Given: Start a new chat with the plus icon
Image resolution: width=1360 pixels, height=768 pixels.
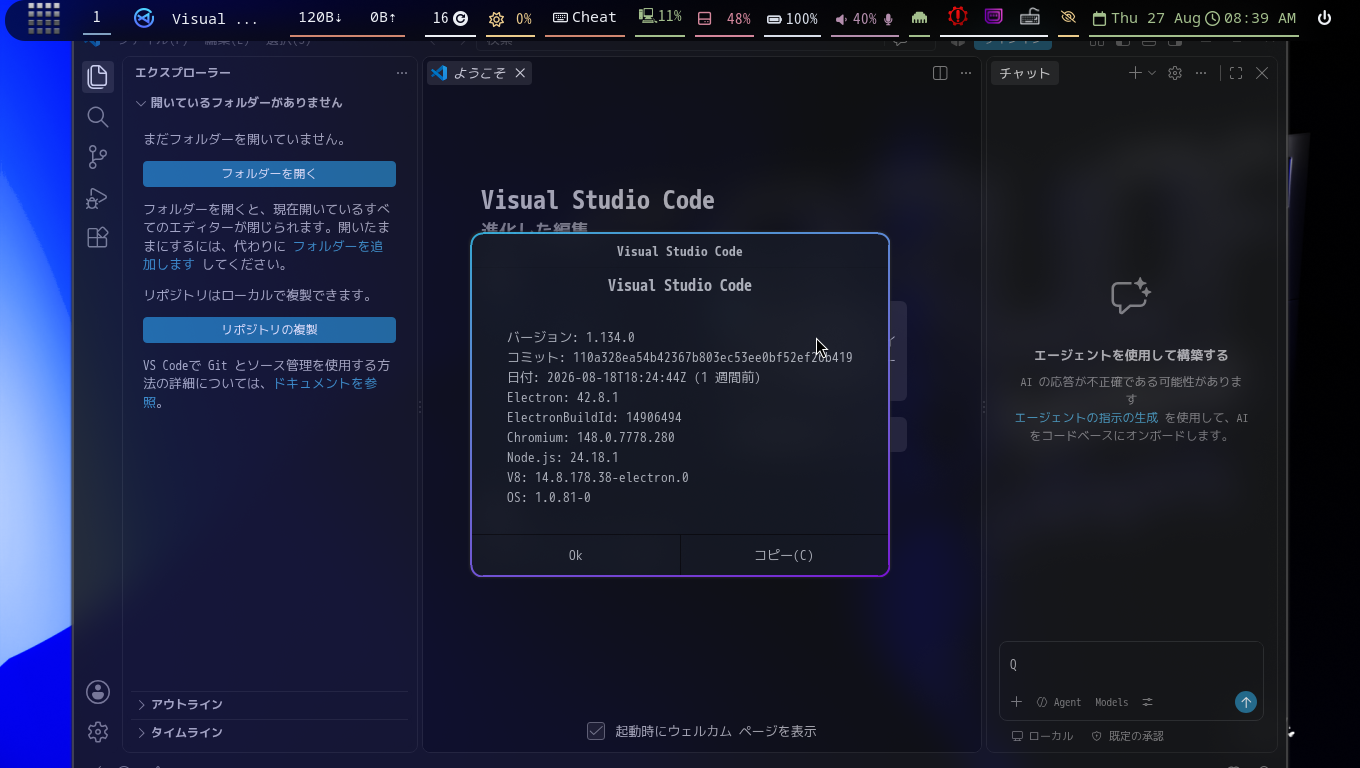Looking at the screenshot, I should click(1135, 73).
